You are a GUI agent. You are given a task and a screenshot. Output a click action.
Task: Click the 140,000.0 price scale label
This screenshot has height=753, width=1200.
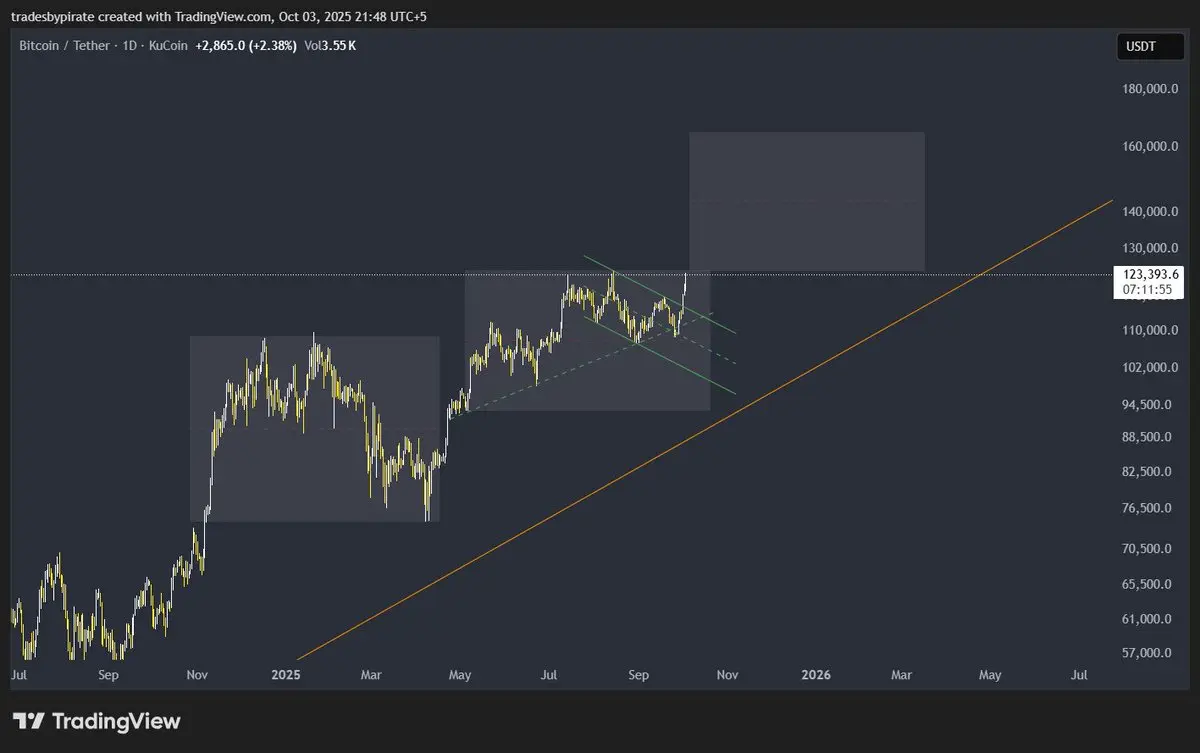pyautogui.click(x=1149, y=212)
